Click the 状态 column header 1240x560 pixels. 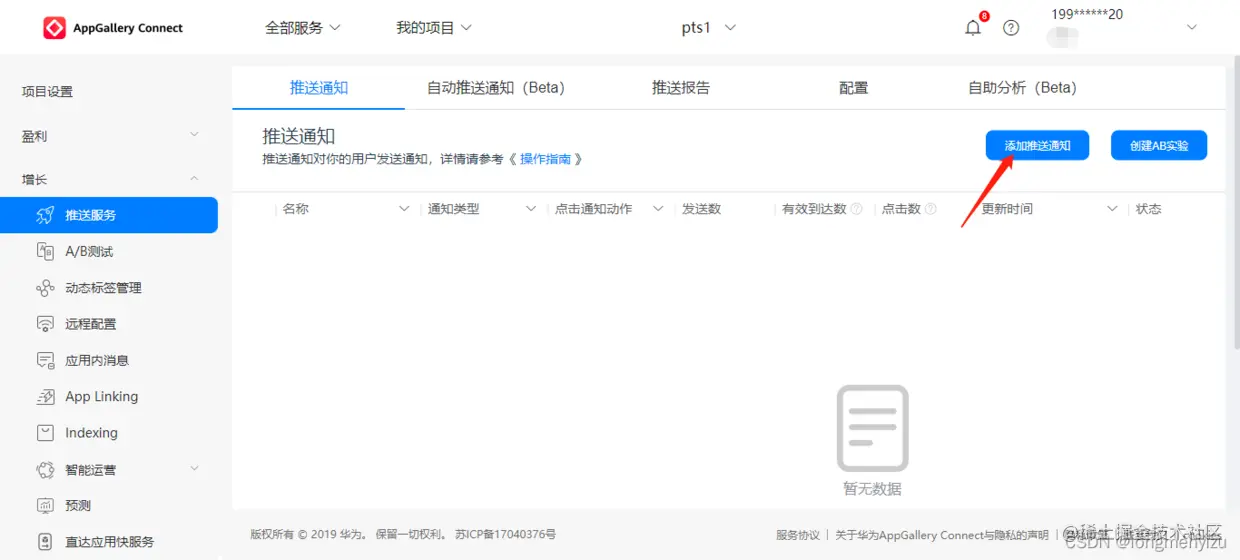(1149, 209)
